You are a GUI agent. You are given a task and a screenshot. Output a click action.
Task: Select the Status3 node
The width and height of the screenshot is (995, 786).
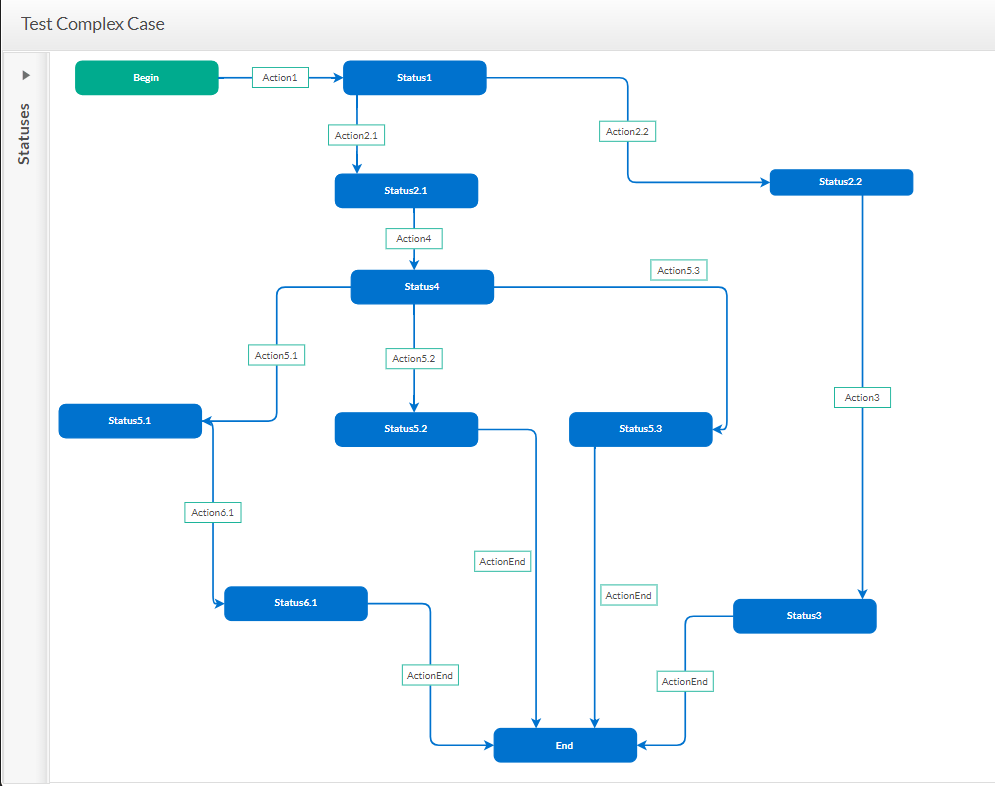(804, 616)
